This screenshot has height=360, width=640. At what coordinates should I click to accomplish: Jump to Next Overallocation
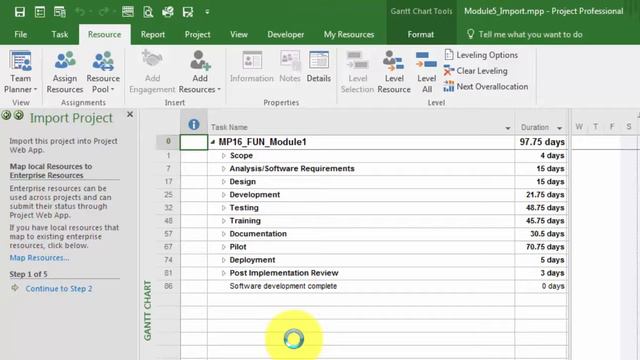coord(486,87)
